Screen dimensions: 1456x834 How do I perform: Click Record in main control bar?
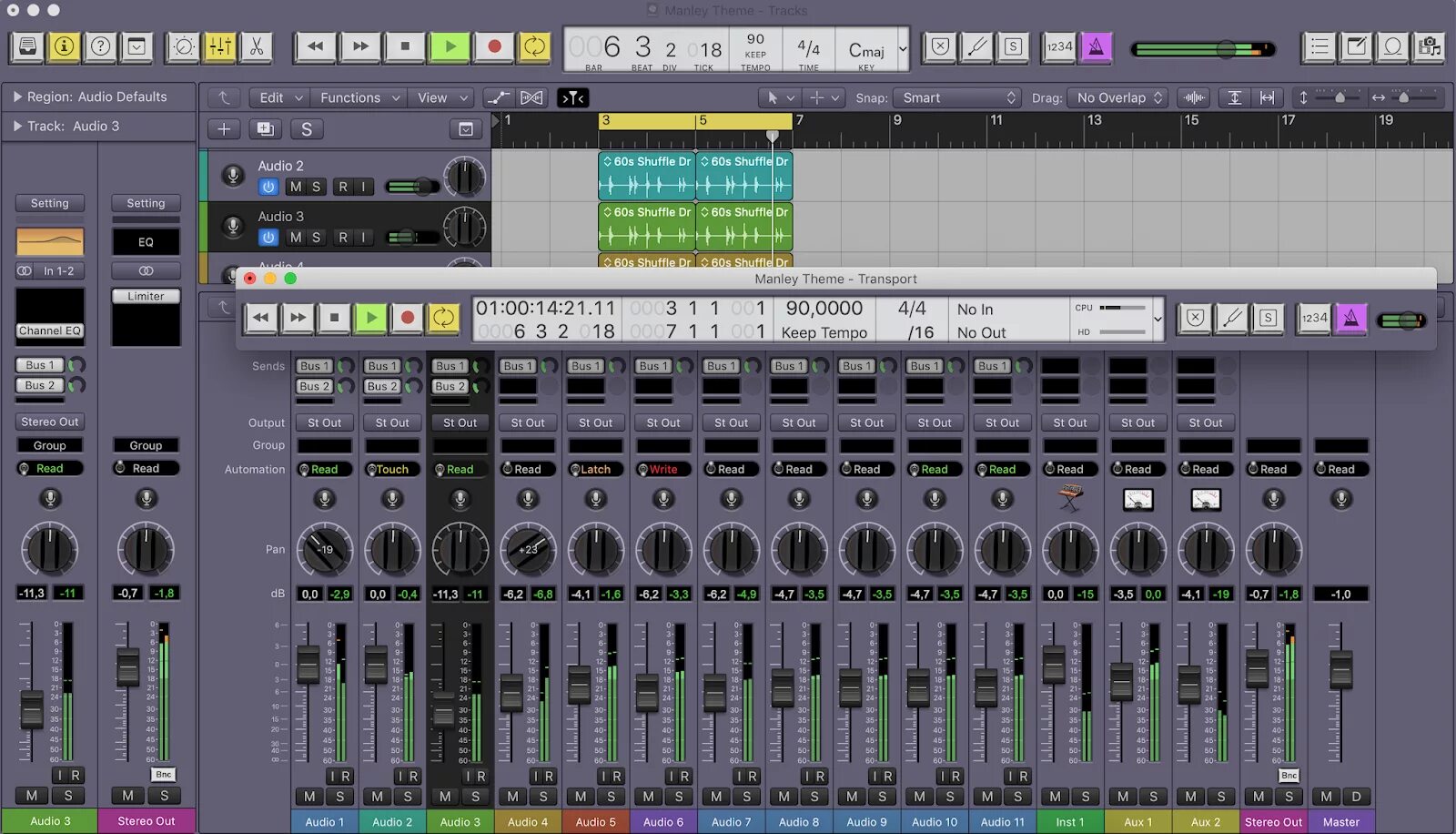(494, 46)
